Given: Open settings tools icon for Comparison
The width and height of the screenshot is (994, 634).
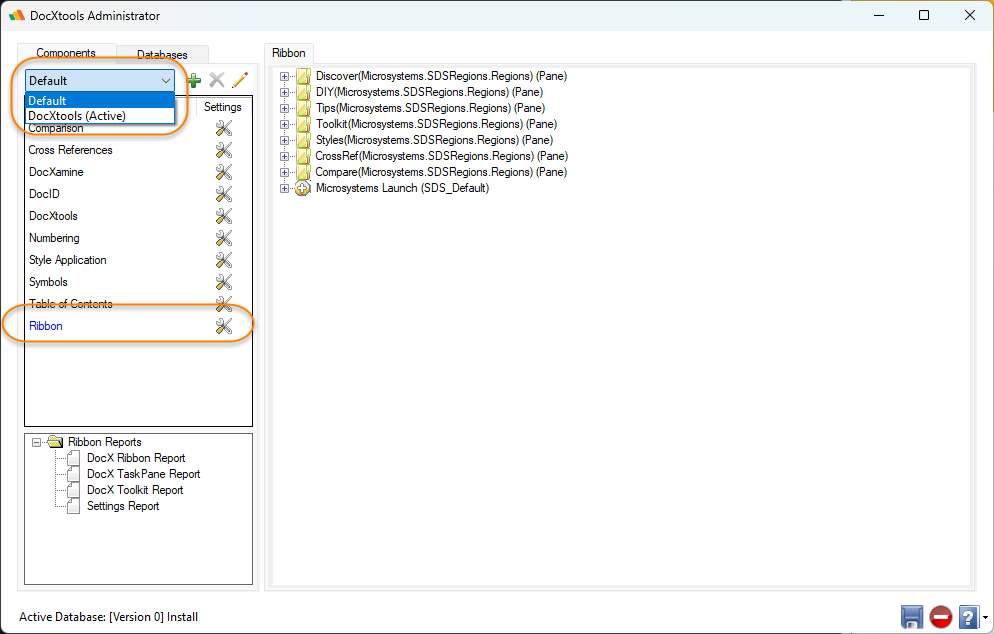Looking at the screenshot, I should (224, 128).
